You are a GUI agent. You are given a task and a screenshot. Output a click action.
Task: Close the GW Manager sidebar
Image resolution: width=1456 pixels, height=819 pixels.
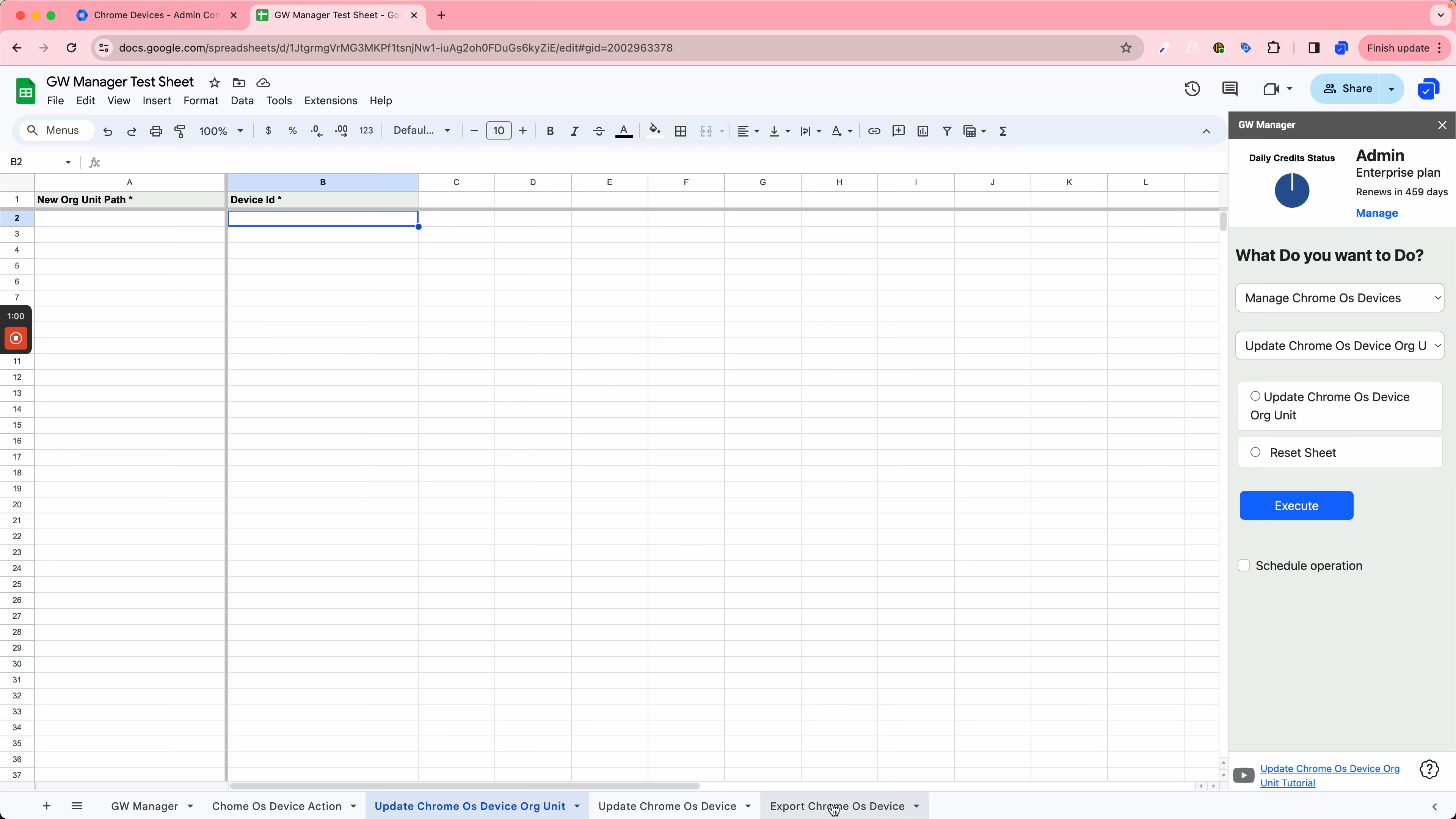click(x=1442, y=125)
